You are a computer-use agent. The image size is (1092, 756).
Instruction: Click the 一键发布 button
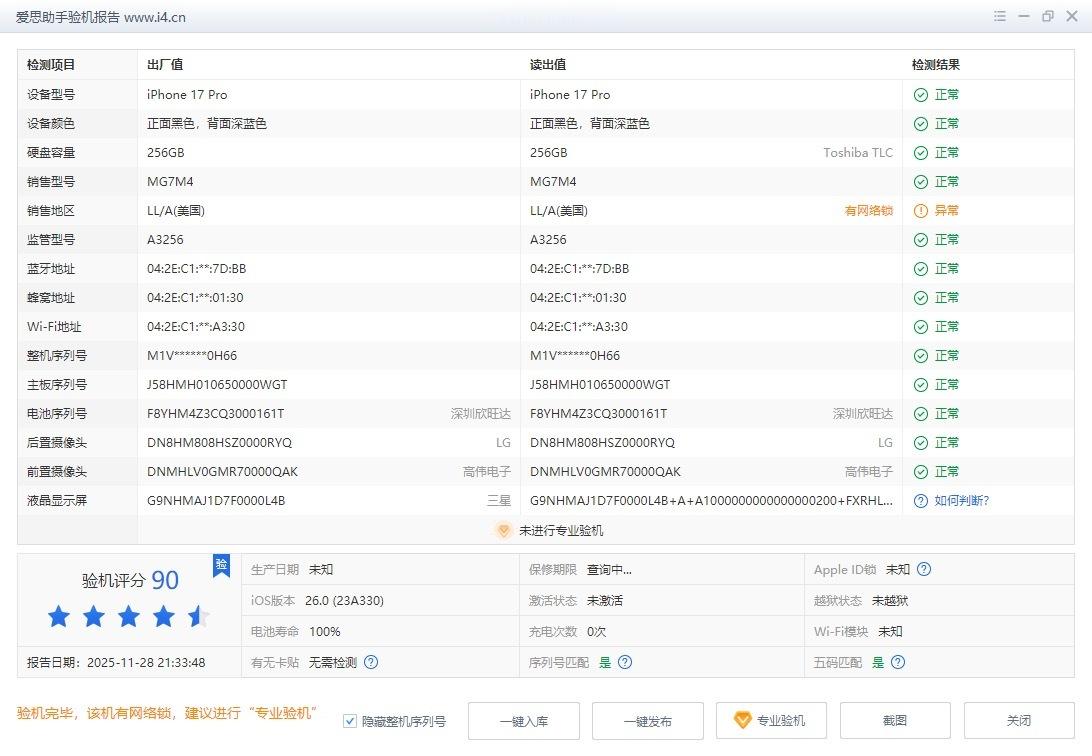click(x=648, y=721)
